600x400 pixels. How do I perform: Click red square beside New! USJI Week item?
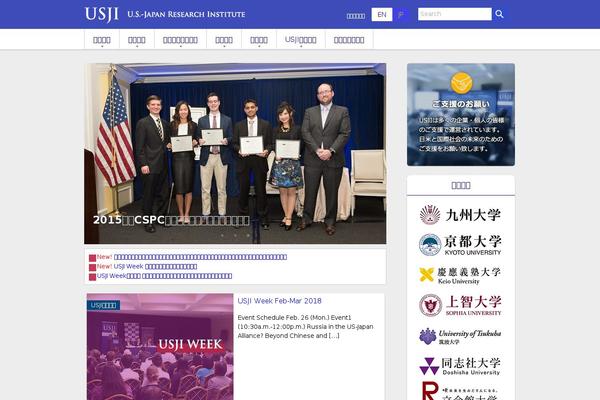(92, 268)
